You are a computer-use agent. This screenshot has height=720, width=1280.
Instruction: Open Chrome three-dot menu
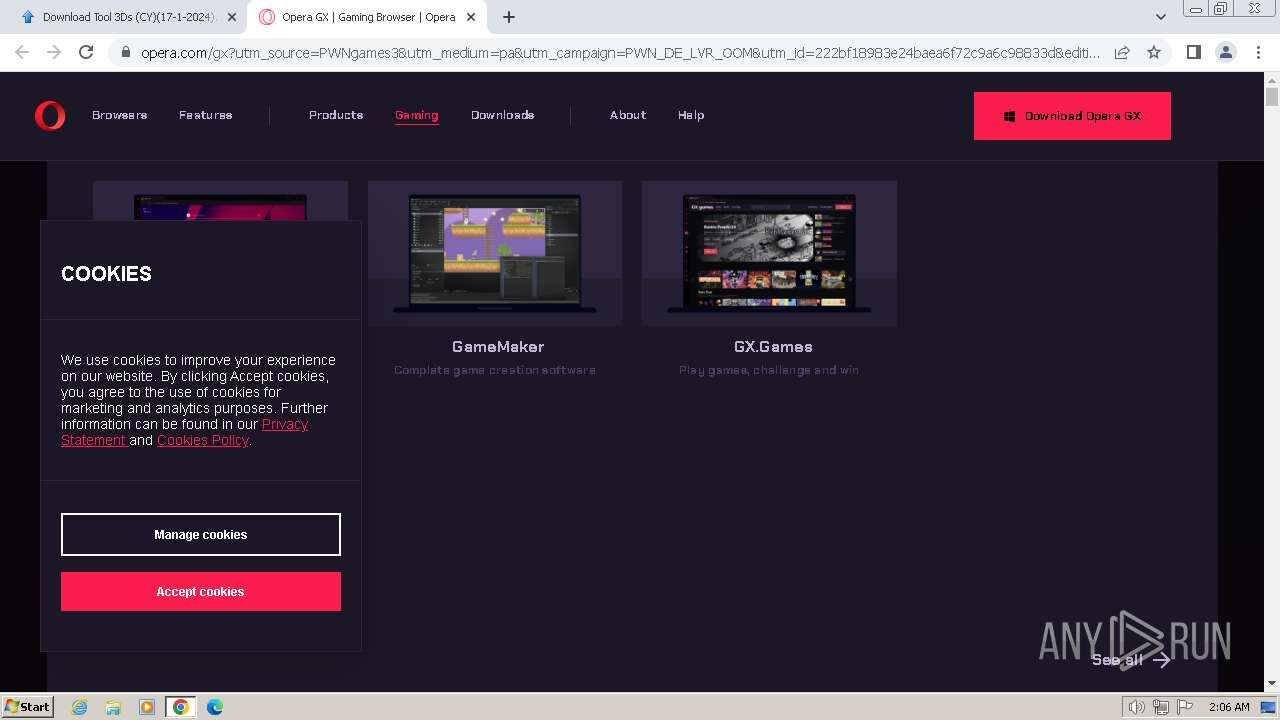[x=1257, y=52]
